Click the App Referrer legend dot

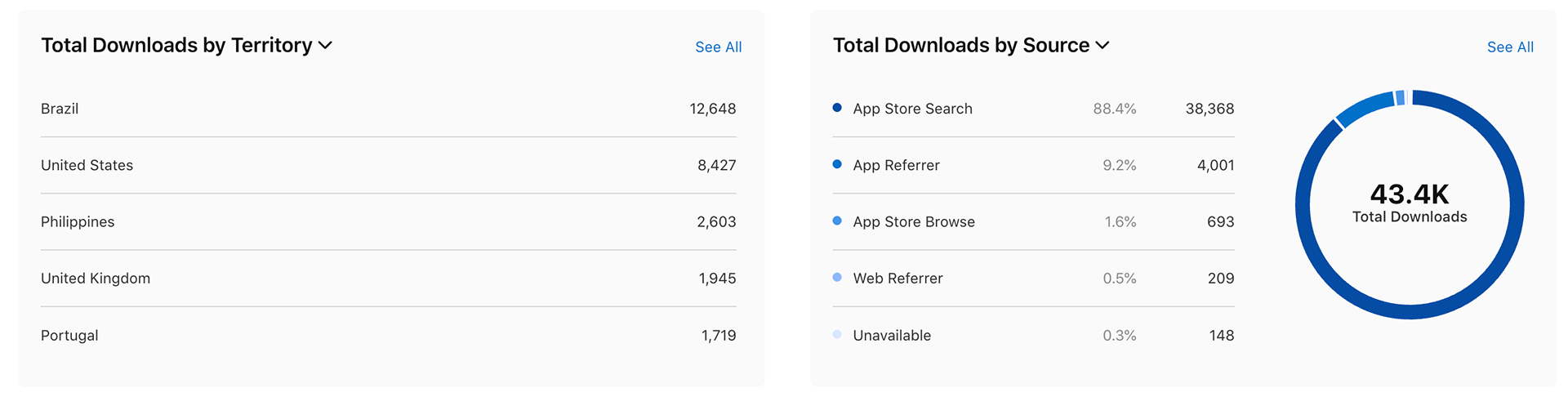(x=837, y=164)
